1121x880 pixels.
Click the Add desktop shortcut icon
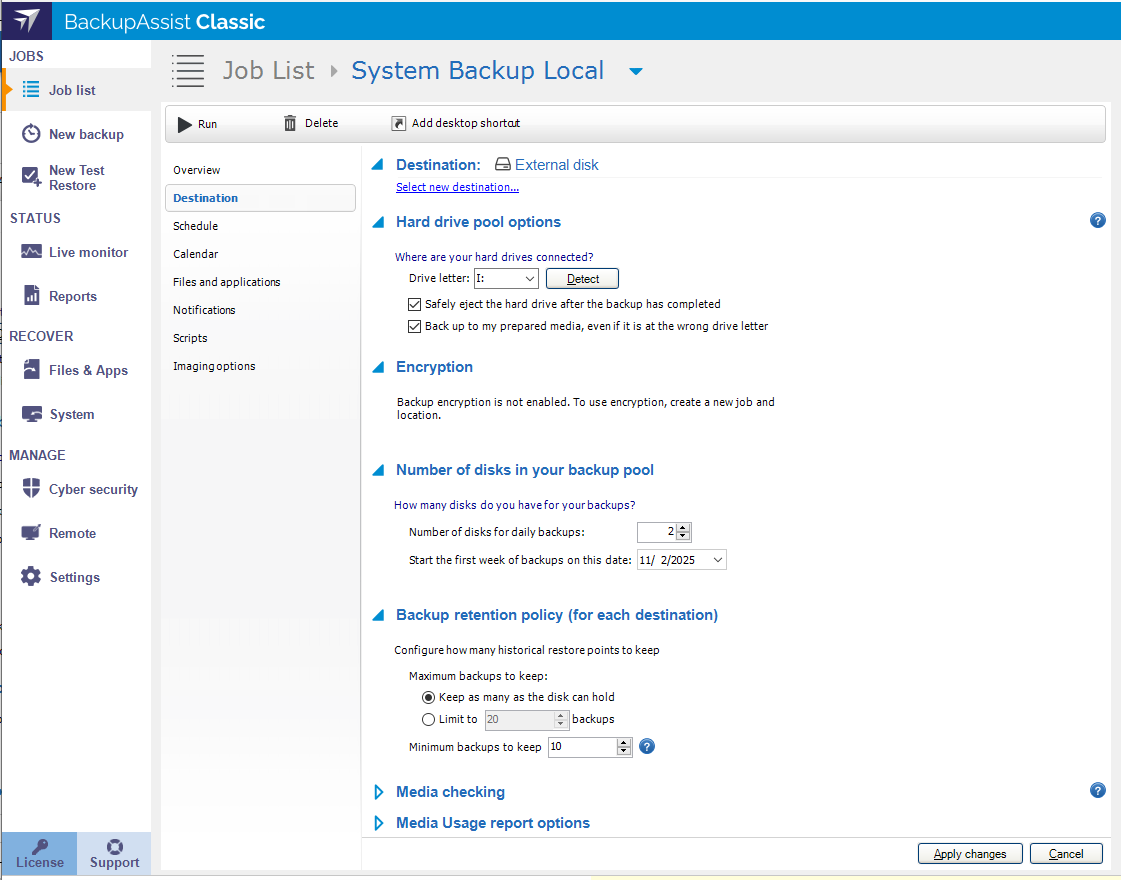398,123
